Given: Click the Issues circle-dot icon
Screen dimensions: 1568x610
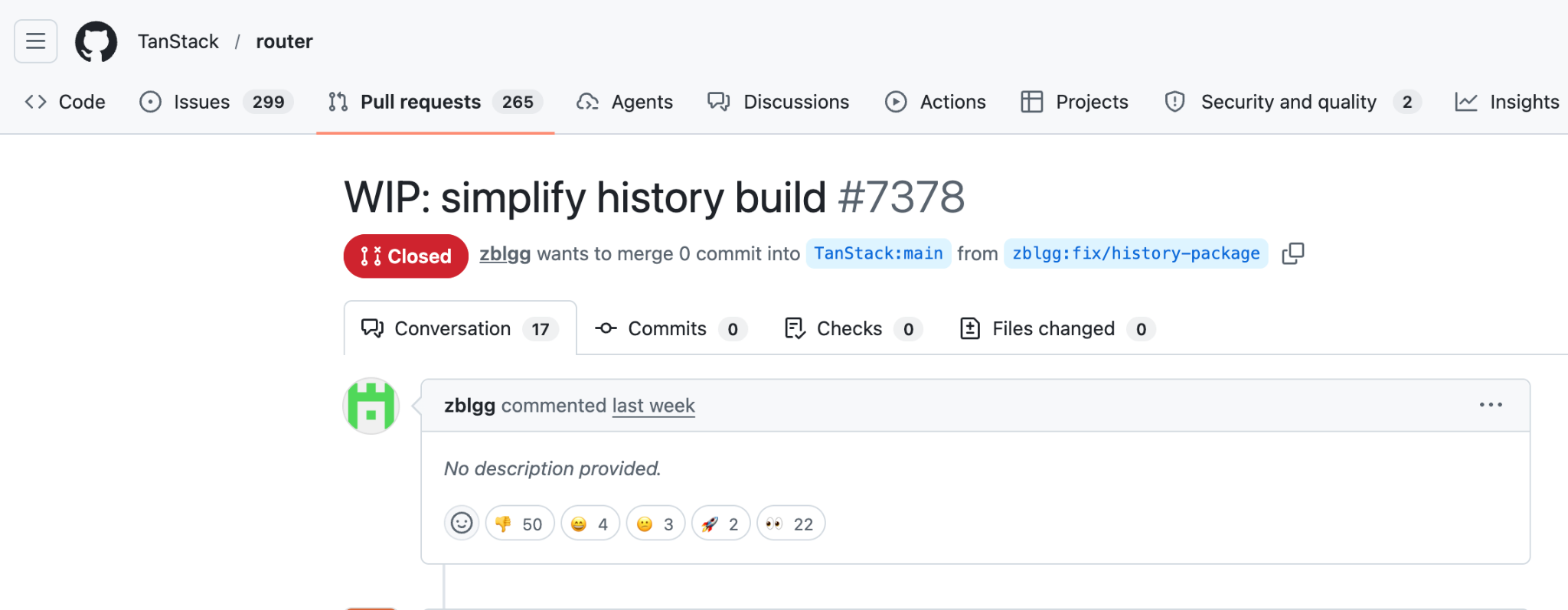Looking at the screenshot, I should pyautogui.click(x=151, y=102).
